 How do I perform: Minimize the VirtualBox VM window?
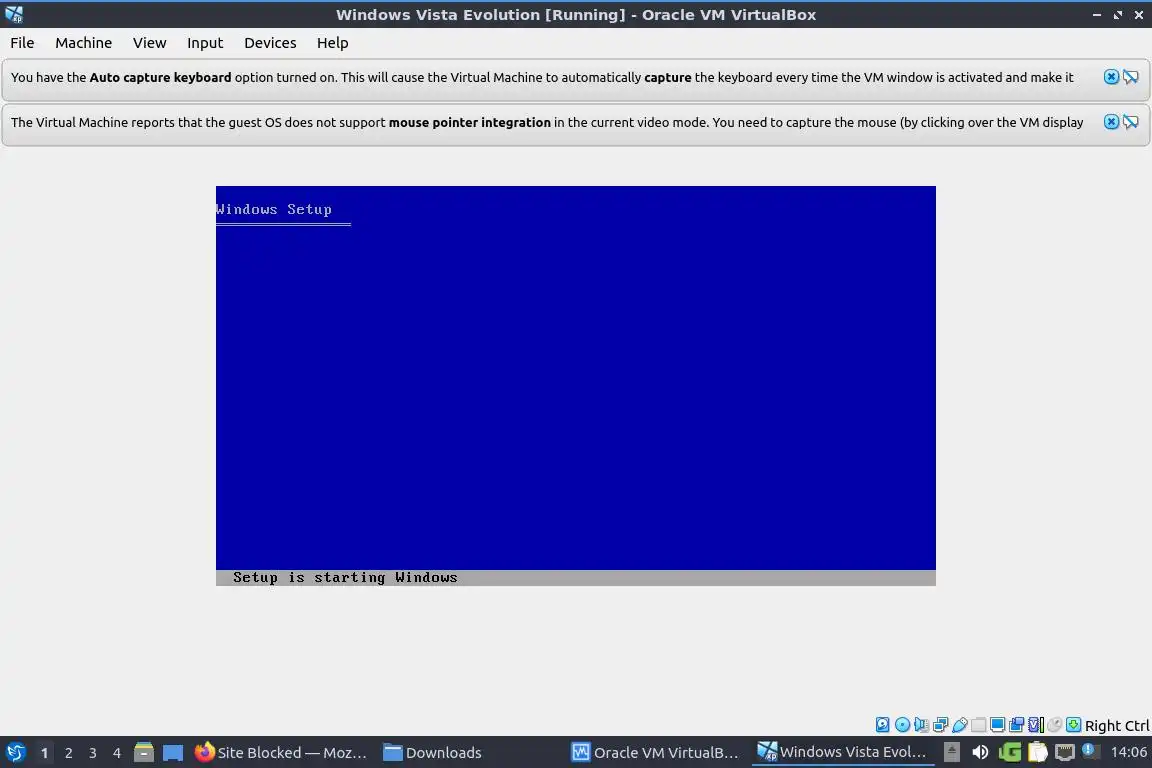pos(1097,15)
